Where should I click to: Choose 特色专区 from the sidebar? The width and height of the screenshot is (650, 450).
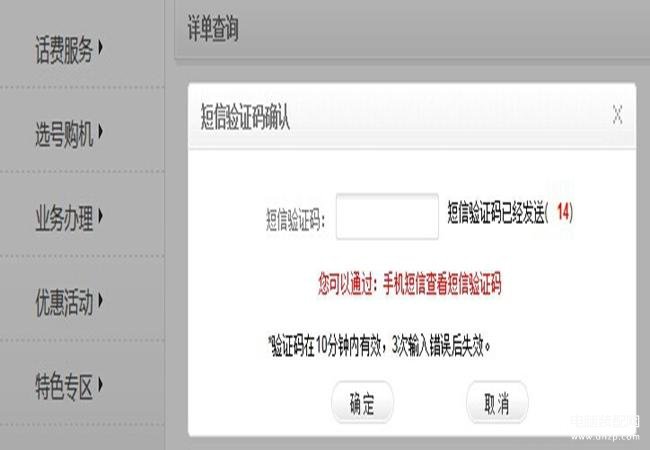point(64,387)
